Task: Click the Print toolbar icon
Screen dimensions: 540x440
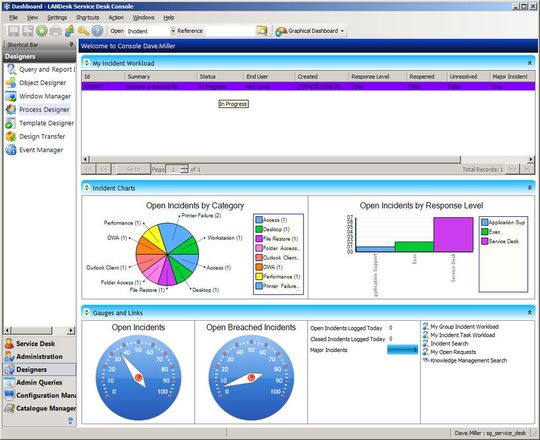Action: [55, 31]
